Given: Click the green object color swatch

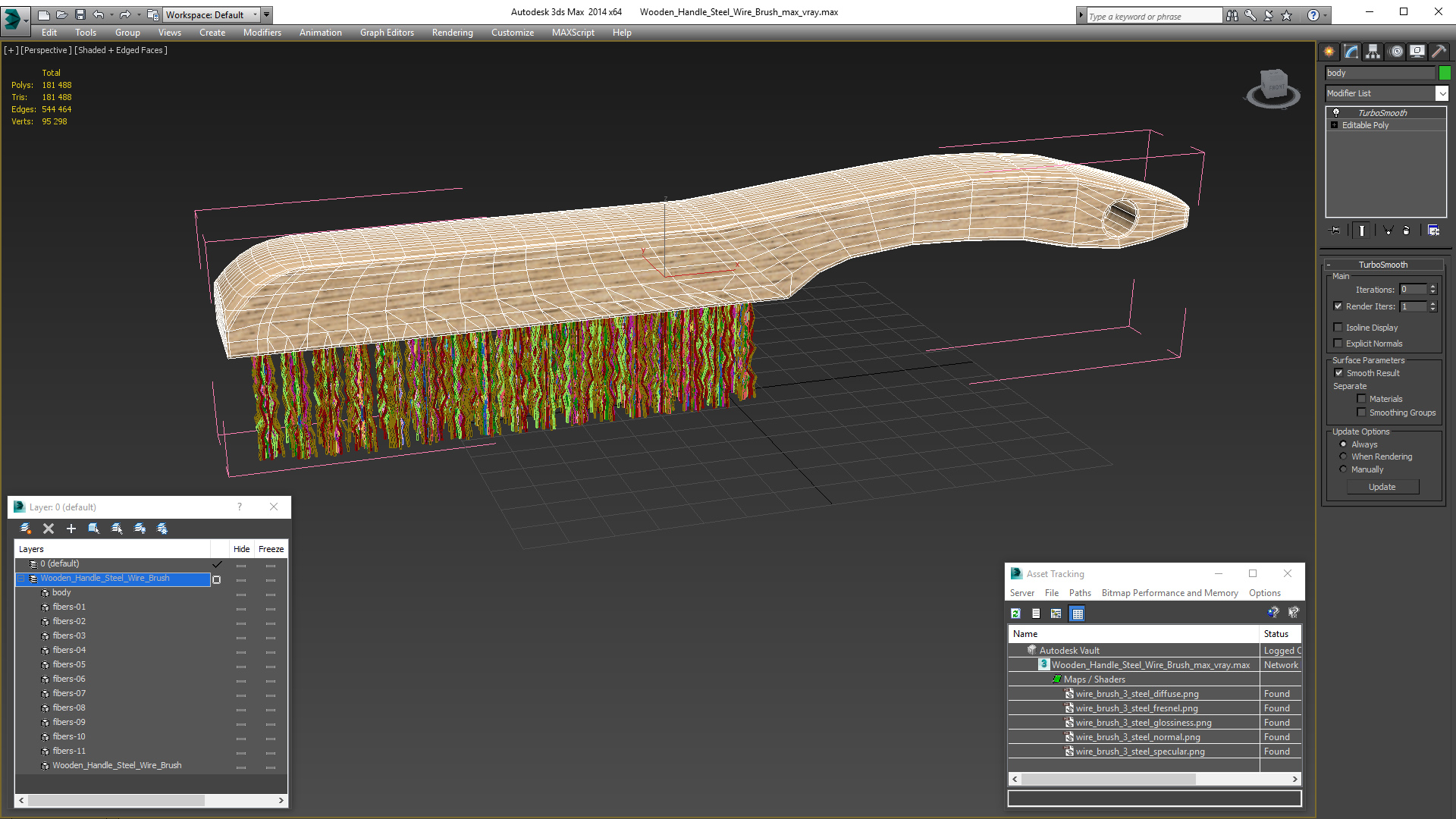Looking at the screenshot, I should [x=1445, y=73].
